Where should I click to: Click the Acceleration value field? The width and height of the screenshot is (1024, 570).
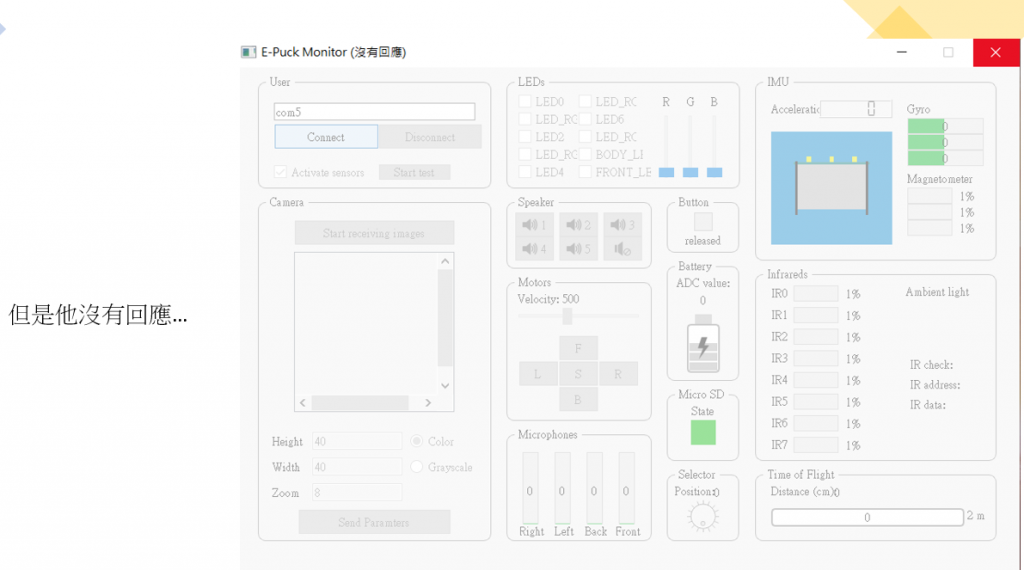tap(856, 109)
